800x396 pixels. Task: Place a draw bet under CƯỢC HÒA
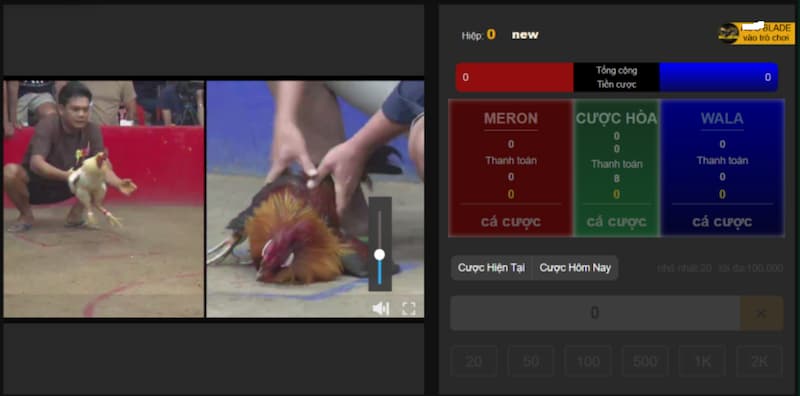coord(616,222)
